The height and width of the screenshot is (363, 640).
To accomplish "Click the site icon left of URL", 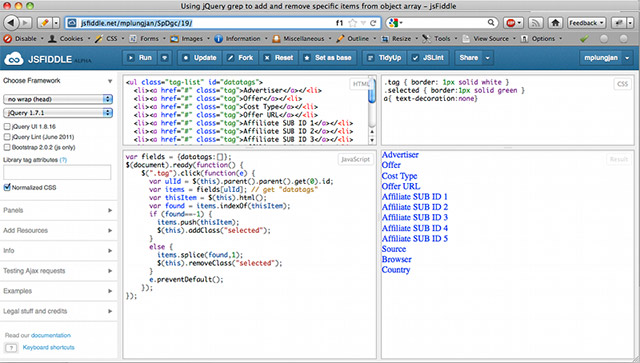I will tap(72, 23).
